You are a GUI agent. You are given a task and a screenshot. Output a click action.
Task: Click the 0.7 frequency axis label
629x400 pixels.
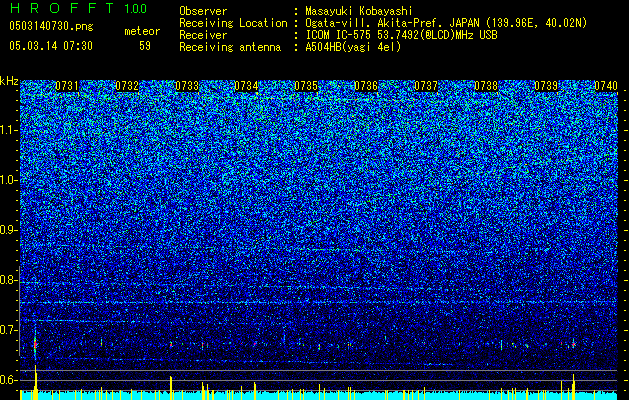[x=8, y=330]
